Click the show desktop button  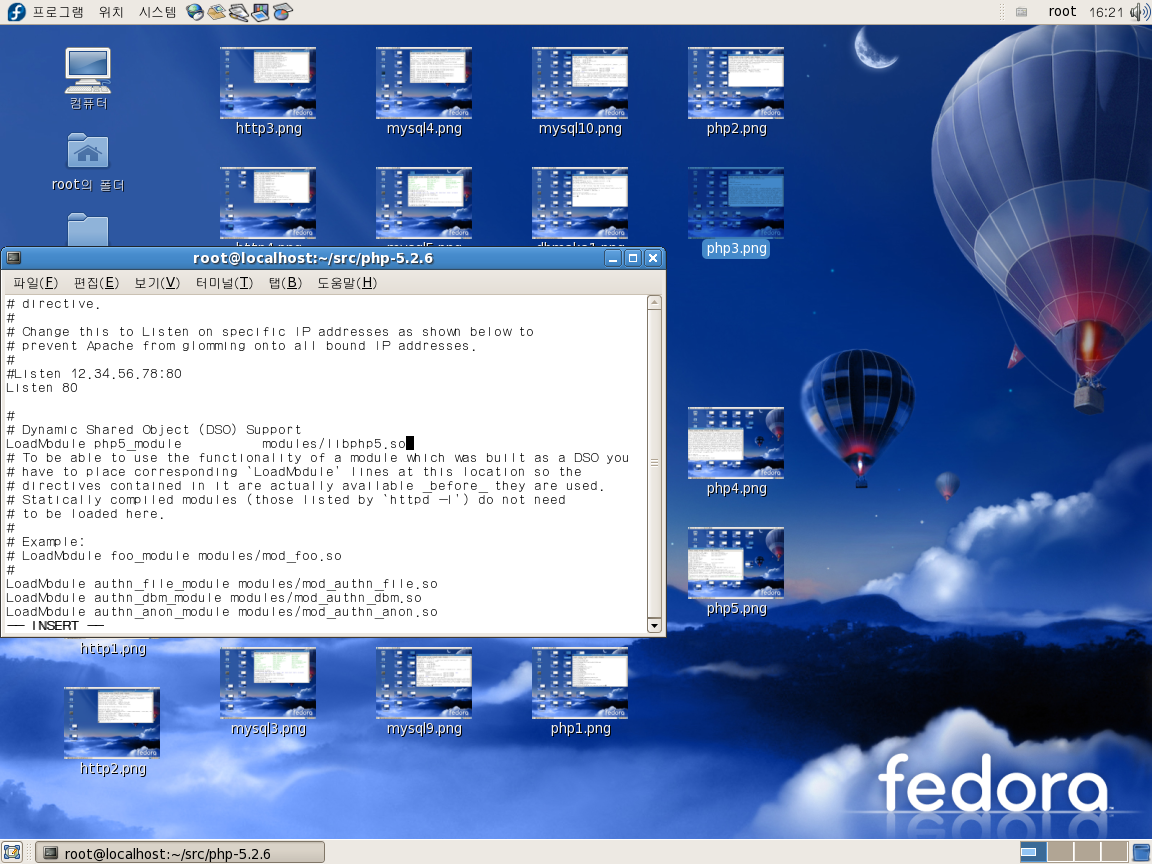click(x=13, y=853)
